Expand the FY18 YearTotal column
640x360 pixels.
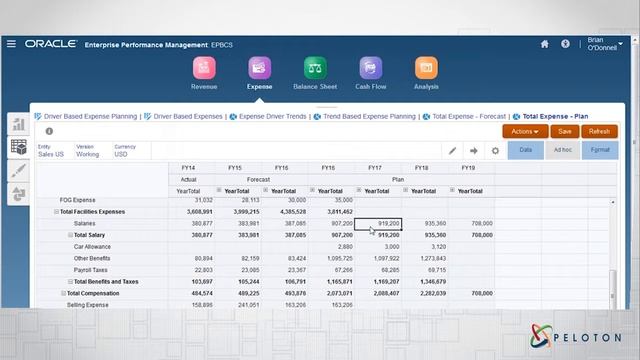pyautogui.click(x=406, y=190)
